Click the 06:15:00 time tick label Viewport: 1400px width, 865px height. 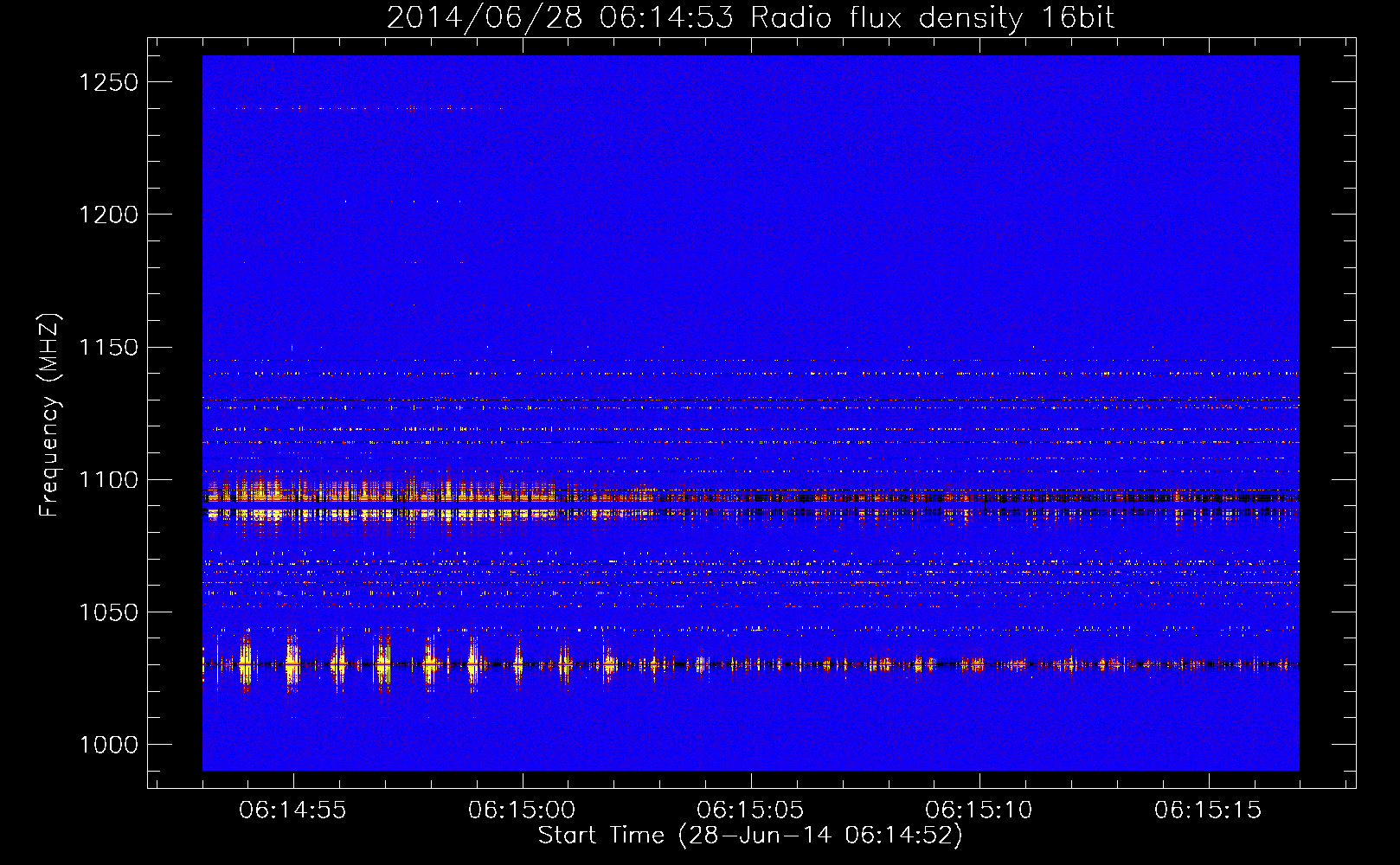pyautogui.click(x=522, y=811)
